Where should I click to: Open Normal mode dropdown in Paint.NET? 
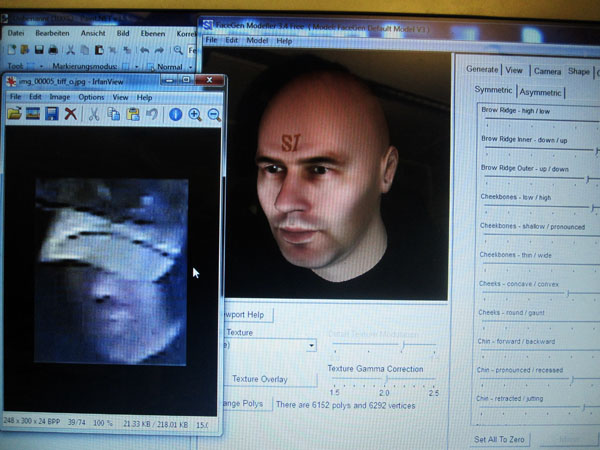[190, 67]
